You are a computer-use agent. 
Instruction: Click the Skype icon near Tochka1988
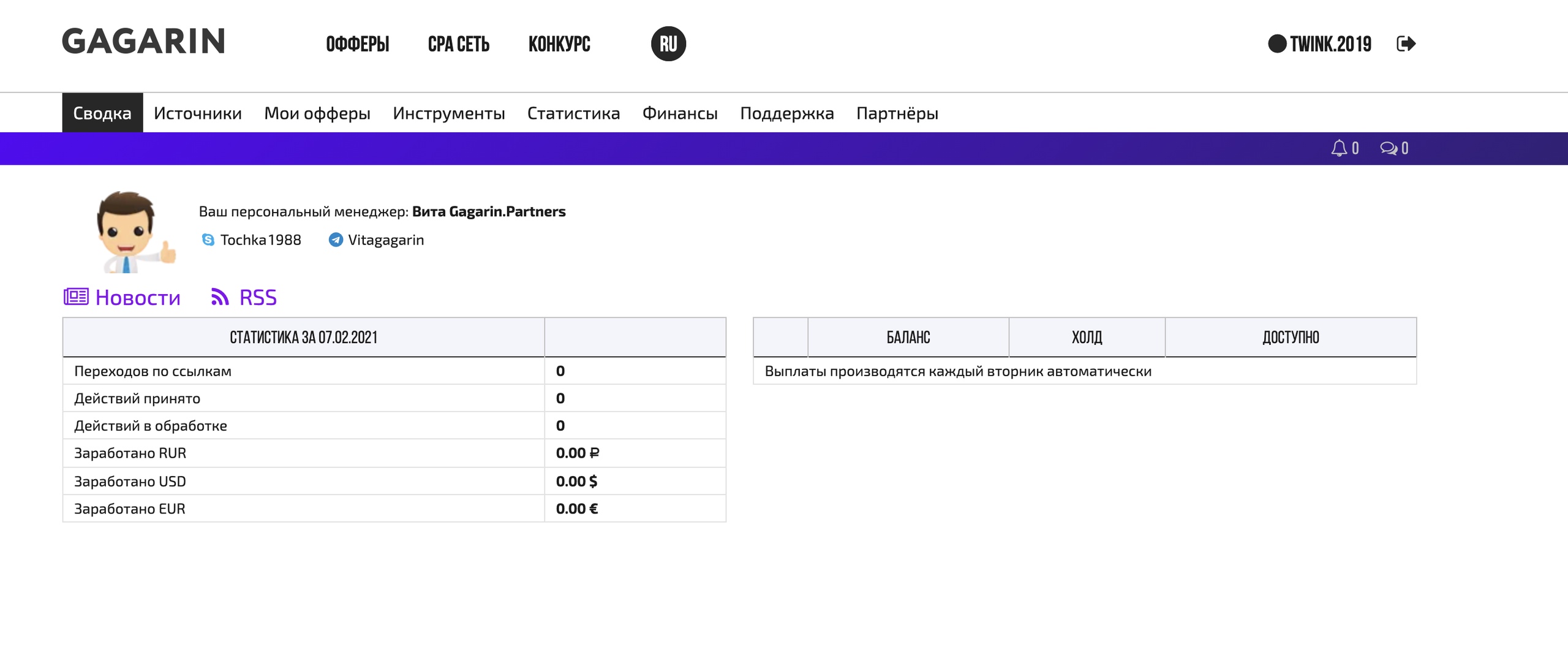(x=208, y=240)
